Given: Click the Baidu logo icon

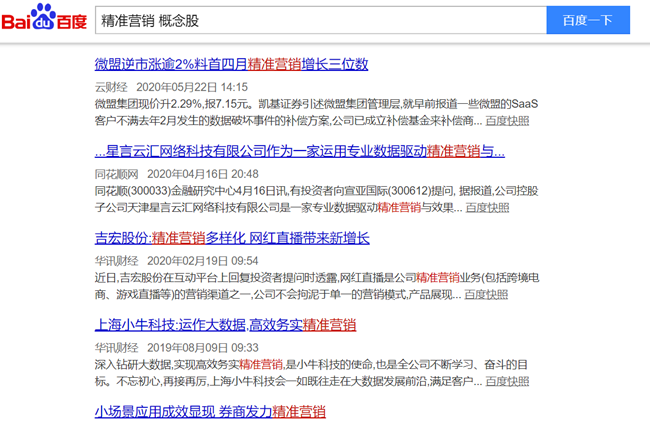Looking at the screenshot, I should tap(44, 17).
